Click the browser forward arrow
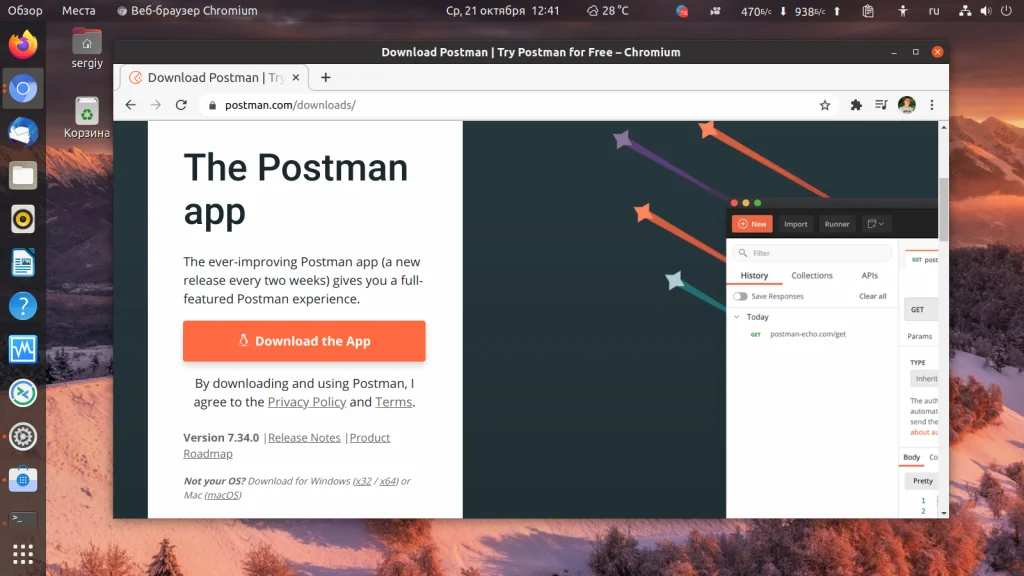 pos(155,105)
